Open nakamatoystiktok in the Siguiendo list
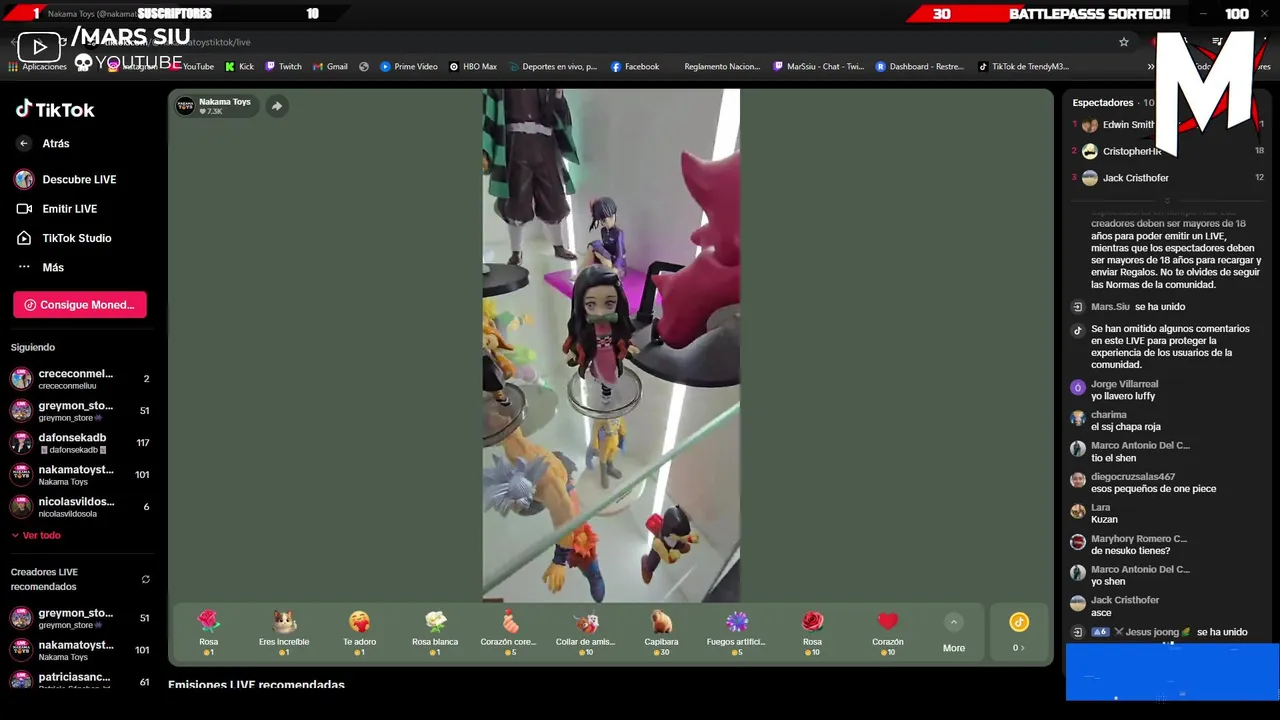This screenshot has width=1280, height=720. pos(80,475)
